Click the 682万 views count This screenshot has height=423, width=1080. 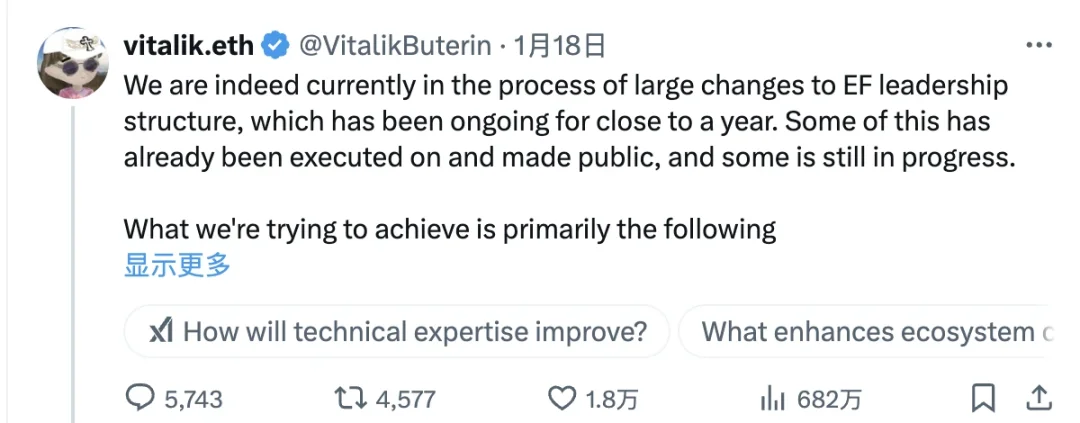point(829,400)
